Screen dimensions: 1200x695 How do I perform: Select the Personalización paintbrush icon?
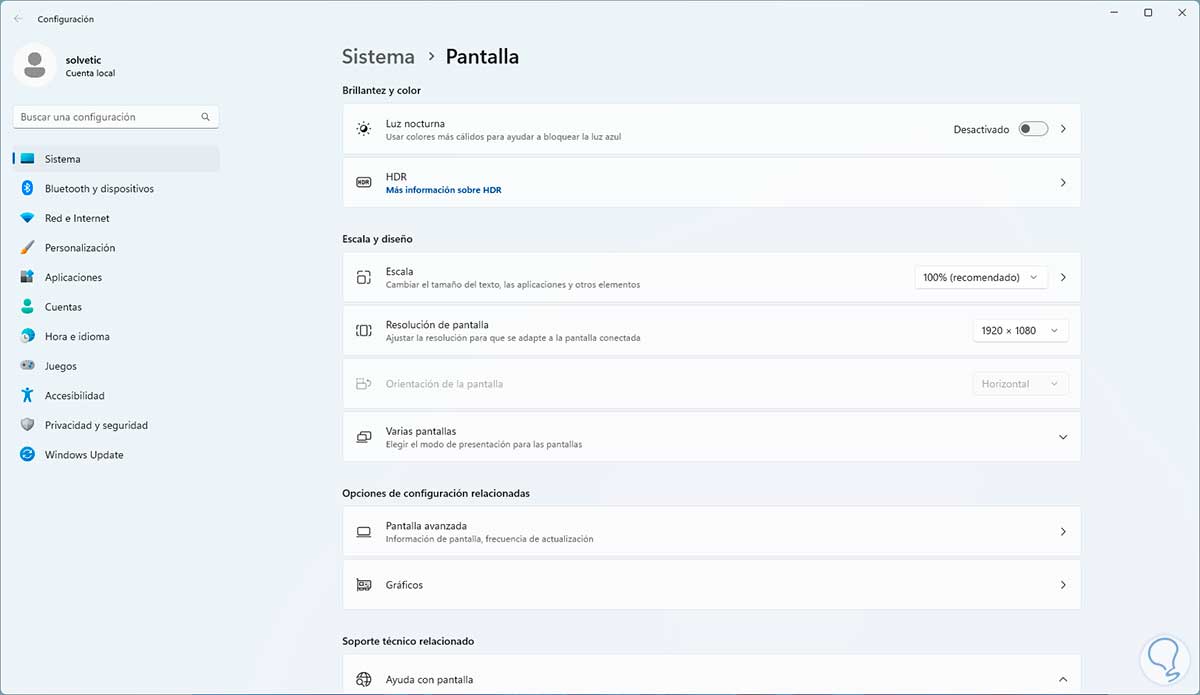[x=27, y=248]
